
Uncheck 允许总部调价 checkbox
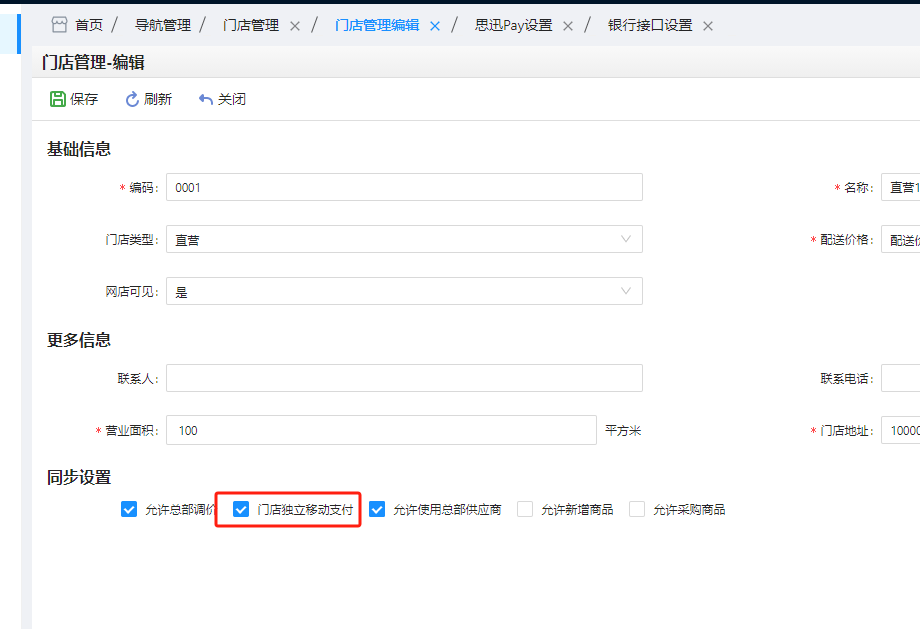[x=129, y=509]
